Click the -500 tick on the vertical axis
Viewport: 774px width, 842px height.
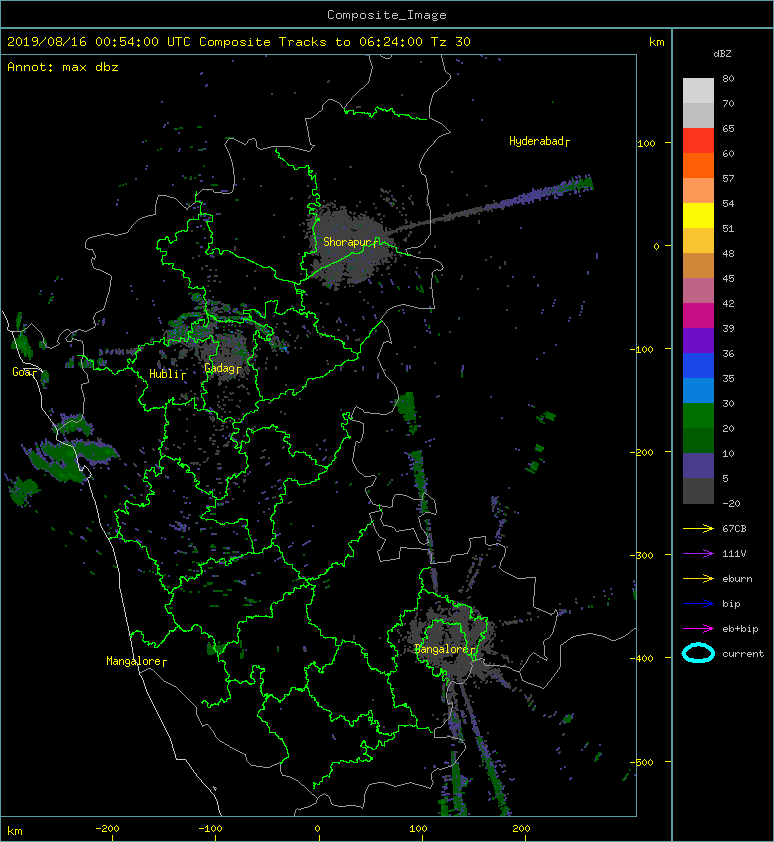pyautogui.click(x=641, y=762)
